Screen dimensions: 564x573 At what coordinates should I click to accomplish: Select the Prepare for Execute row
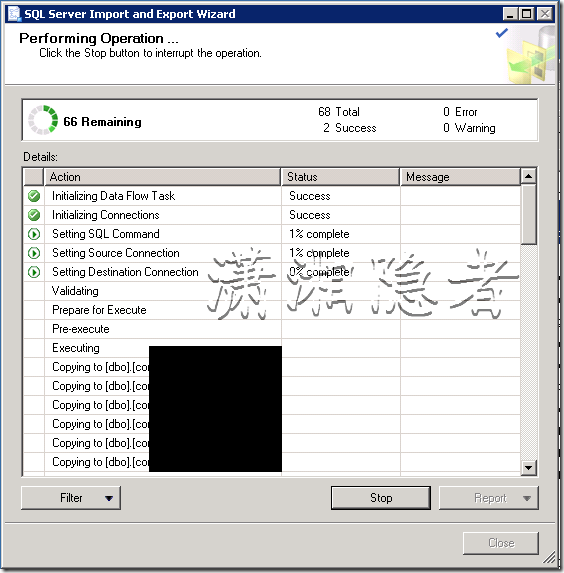272,310
